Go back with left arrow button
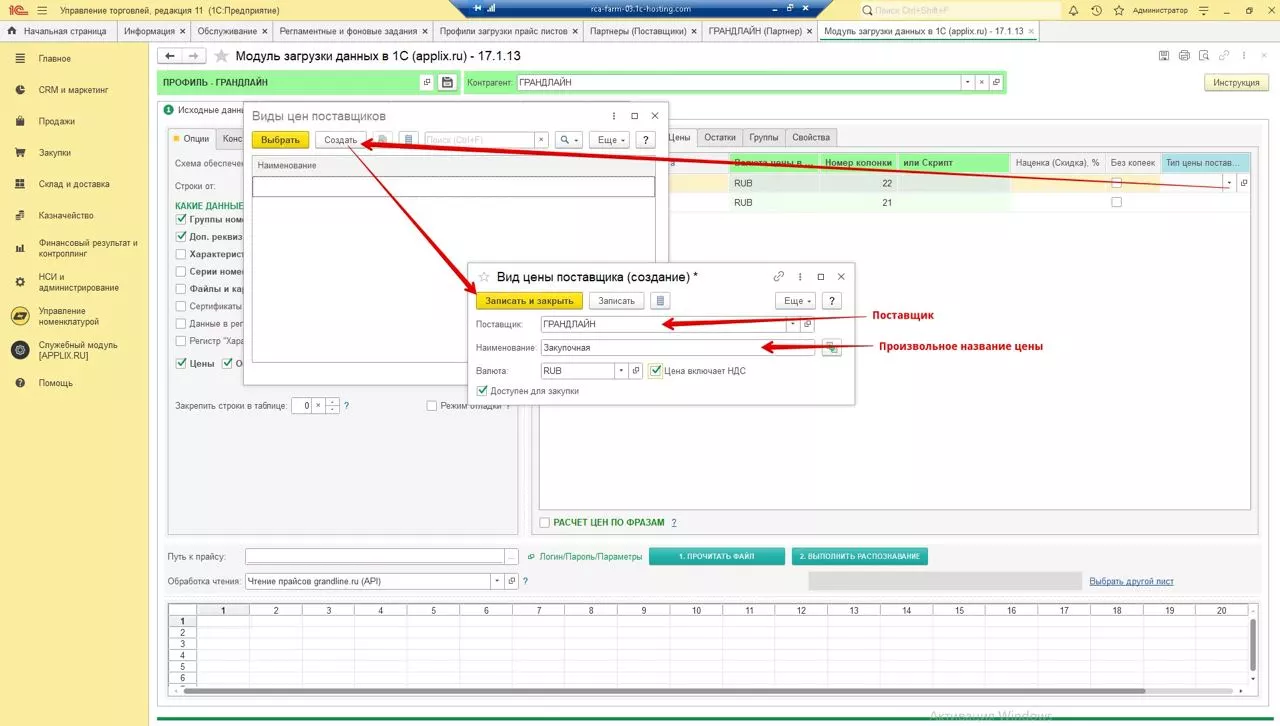Image resolution: width=1280 pixels, height=726 pixels. [170, 56]
